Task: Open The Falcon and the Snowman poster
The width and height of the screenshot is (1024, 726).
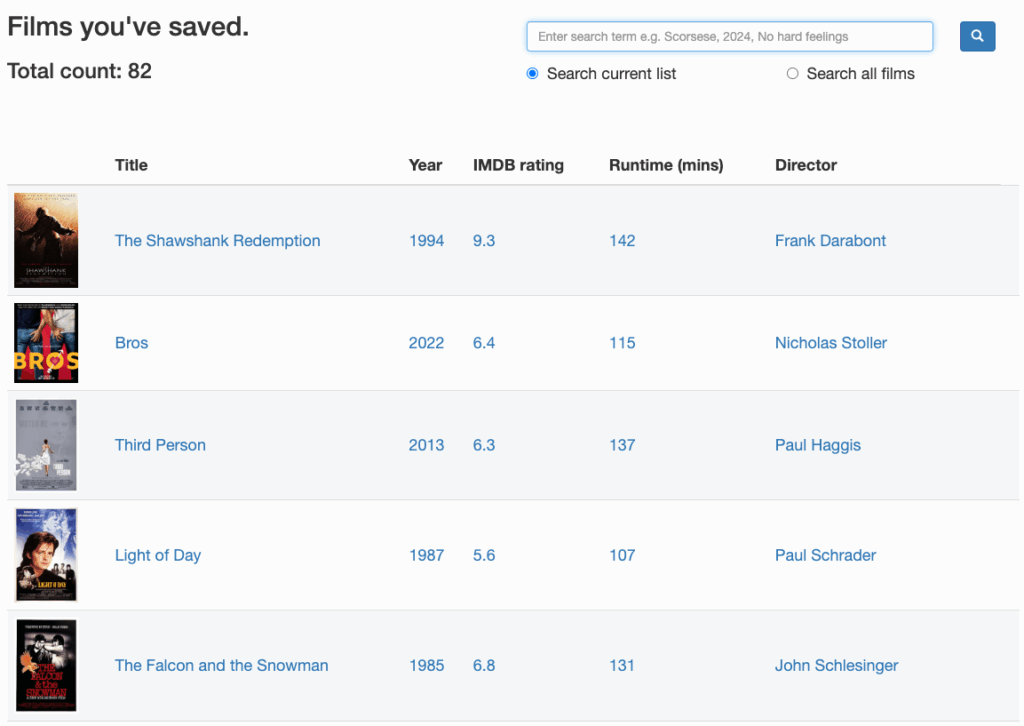Action: click(46, 665)
